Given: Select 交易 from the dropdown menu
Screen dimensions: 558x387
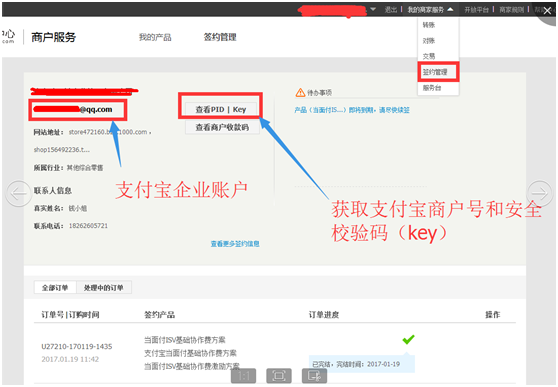Looking at the screenshot, I should pos(429,56).
